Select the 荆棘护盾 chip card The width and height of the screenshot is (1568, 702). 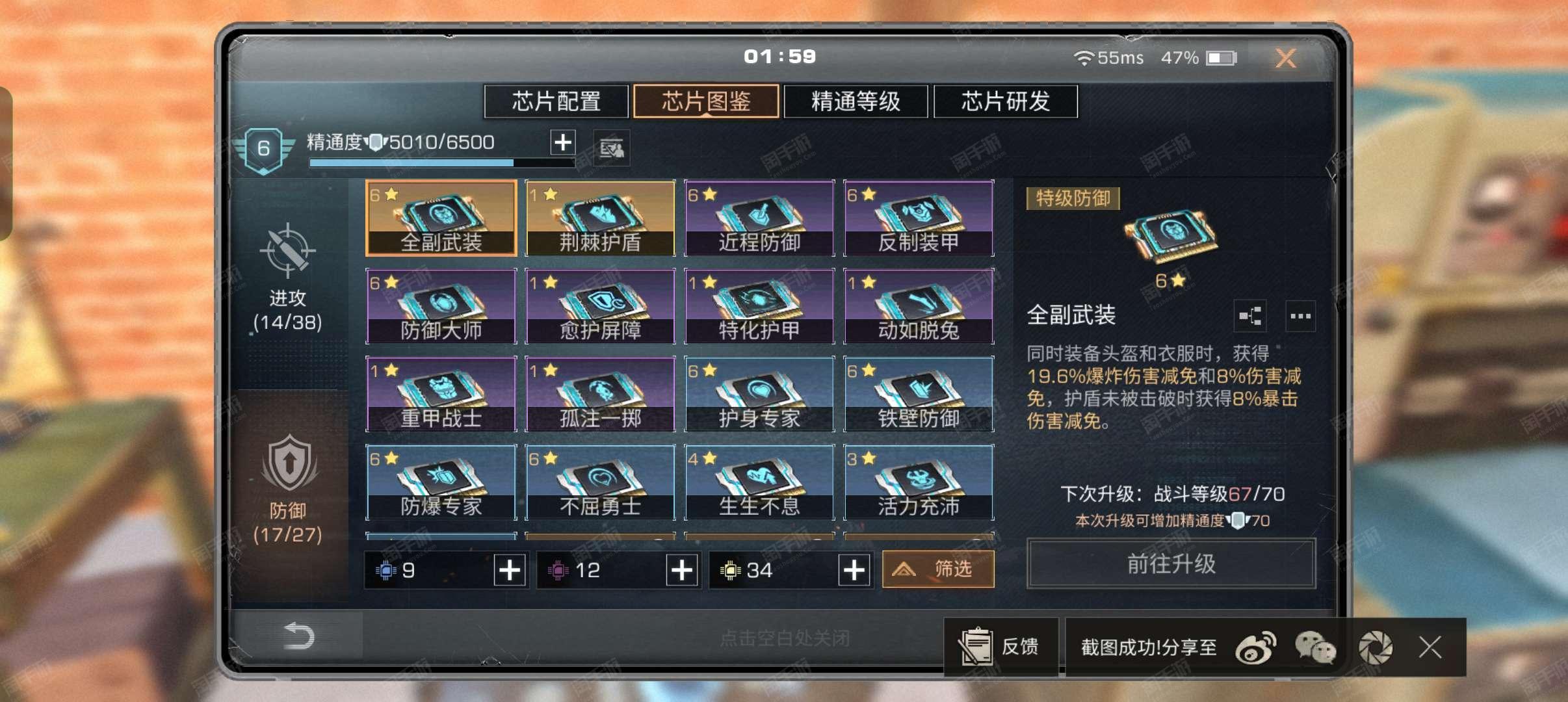pyautogui.click(x=600, y=218)
